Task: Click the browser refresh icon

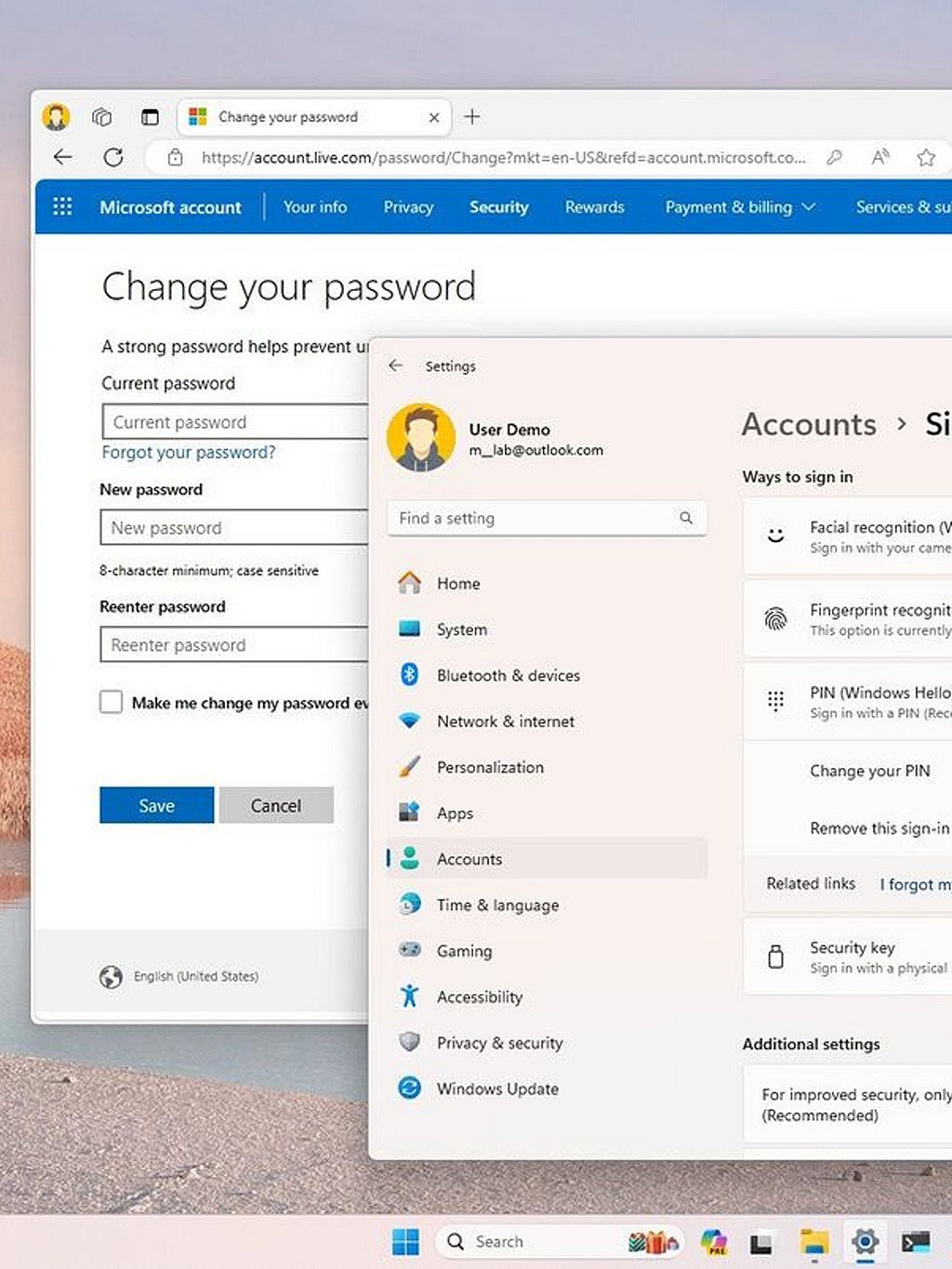Action: point(113,157)
